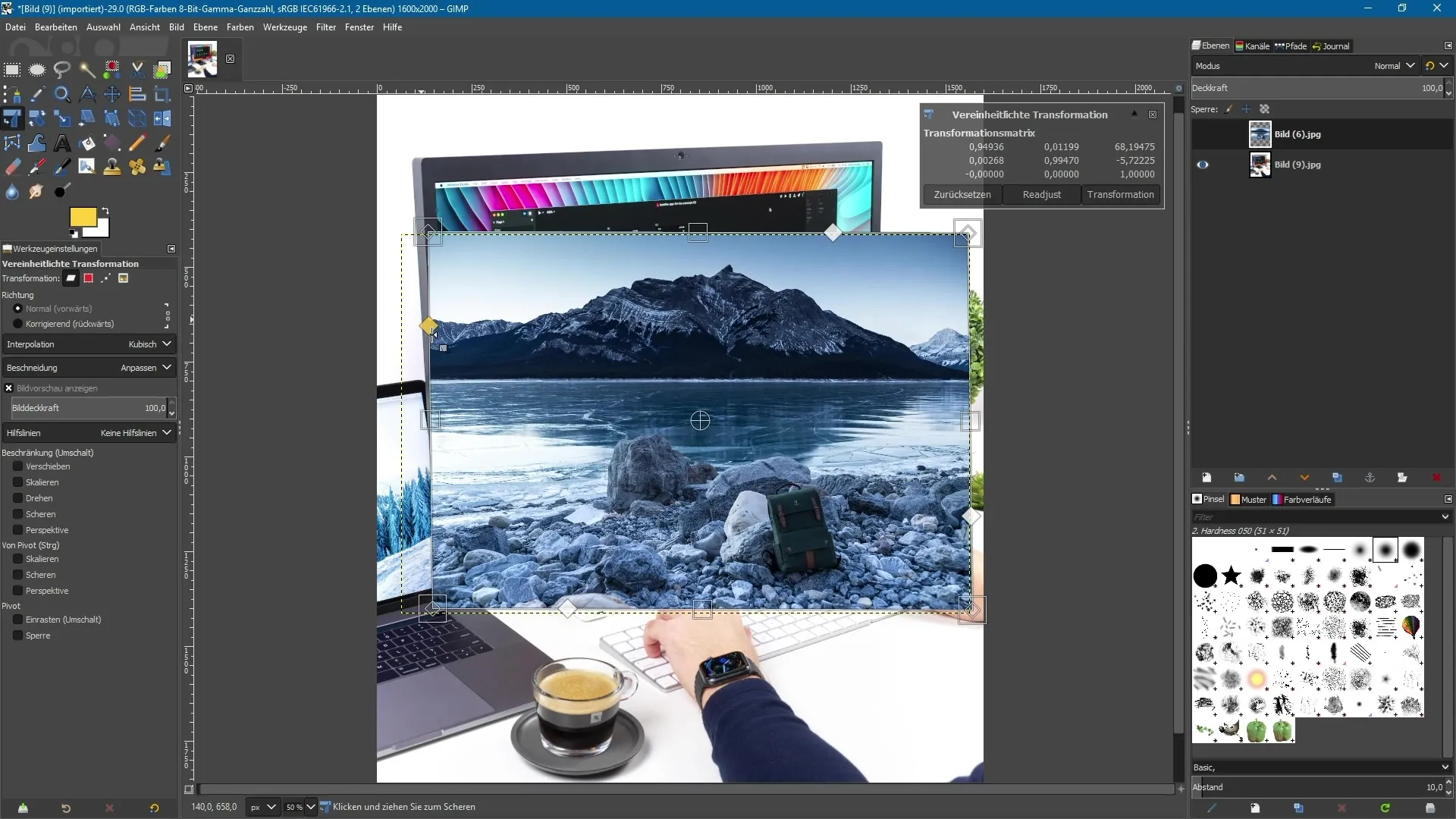
Task: Close the Vereinheitlichte Transformation dialog
Action: click(x=1153, y=115)
